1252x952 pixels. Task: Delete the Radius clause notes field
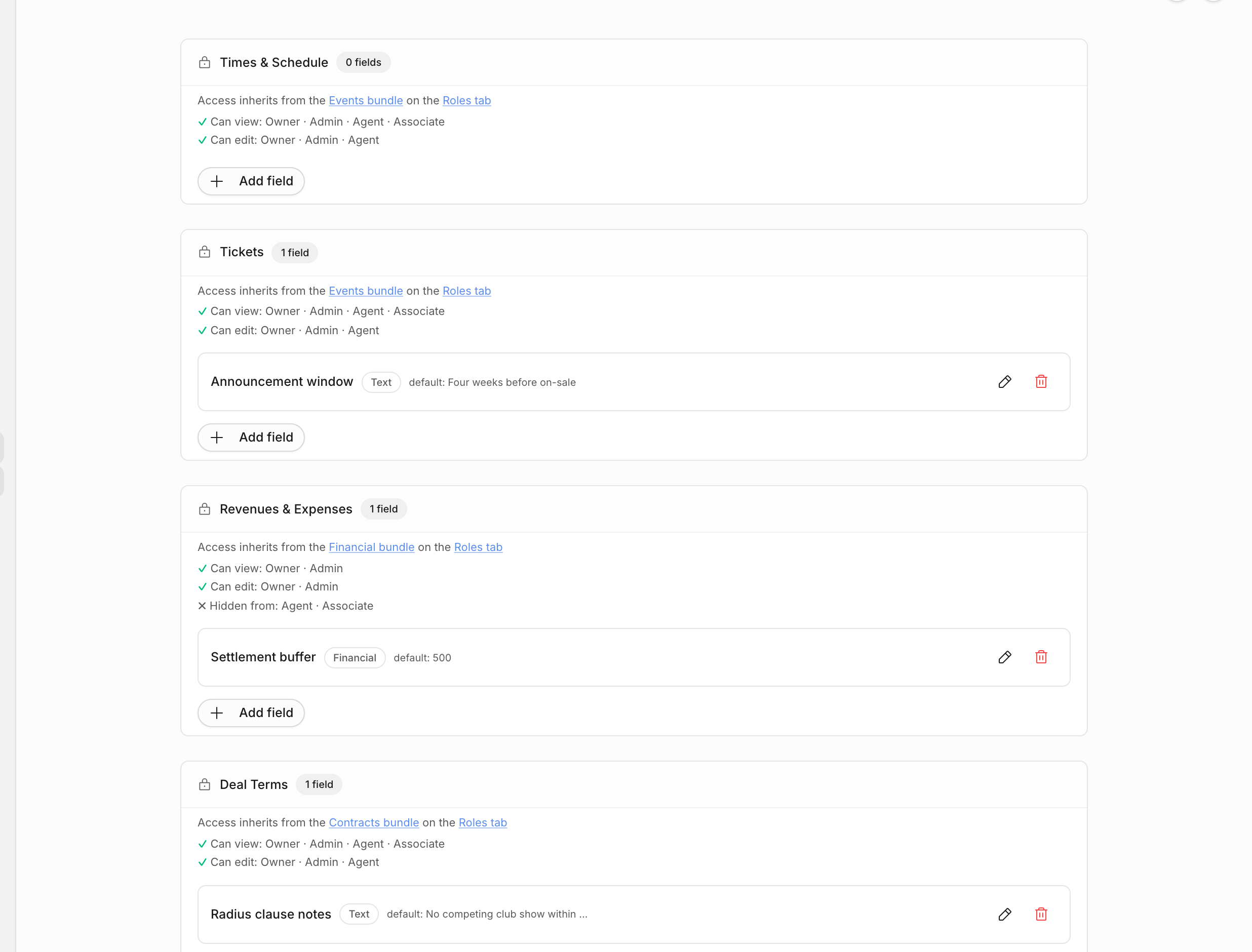click(1041, 914)
